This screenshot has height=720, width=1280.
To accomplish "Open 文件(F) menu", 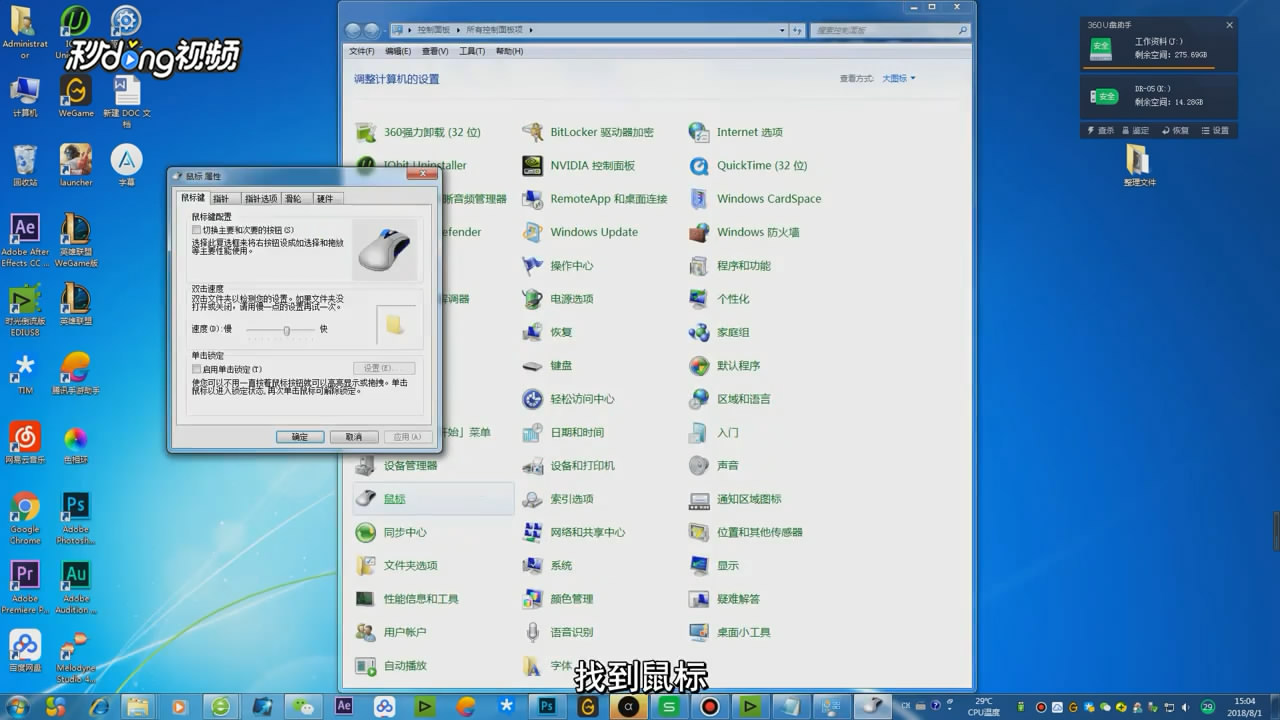I will [x=361, y=51].
